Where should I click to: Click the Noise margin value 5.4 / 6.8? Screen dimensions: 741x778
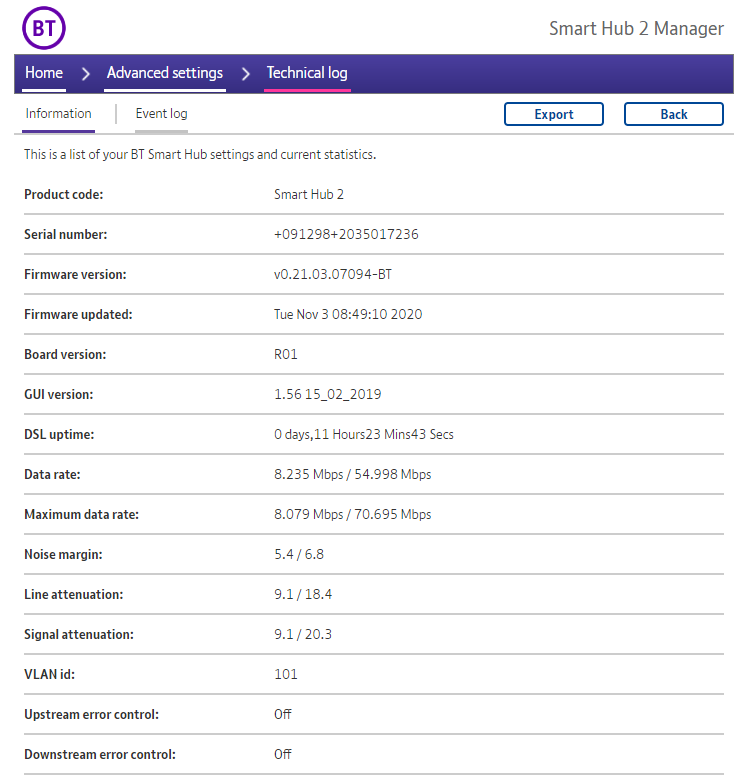click(x=299, y=554)
